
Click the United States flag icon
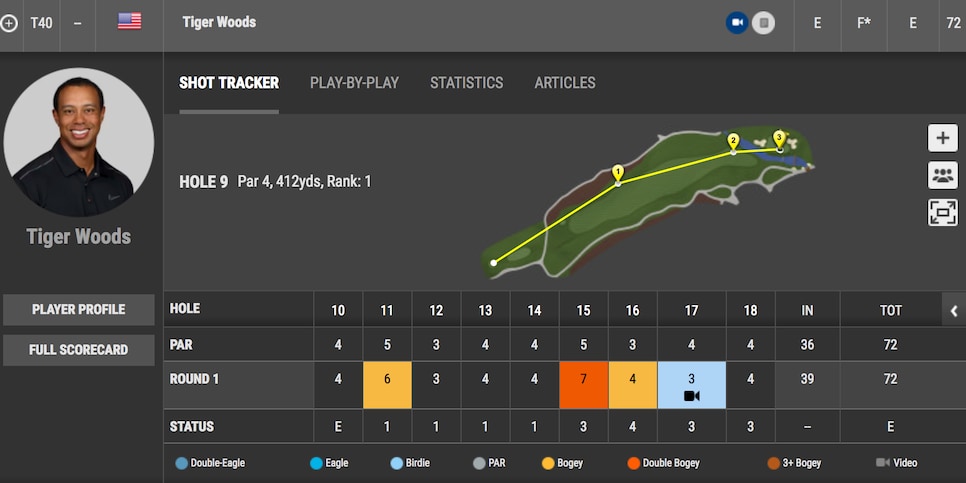(129, 21)
